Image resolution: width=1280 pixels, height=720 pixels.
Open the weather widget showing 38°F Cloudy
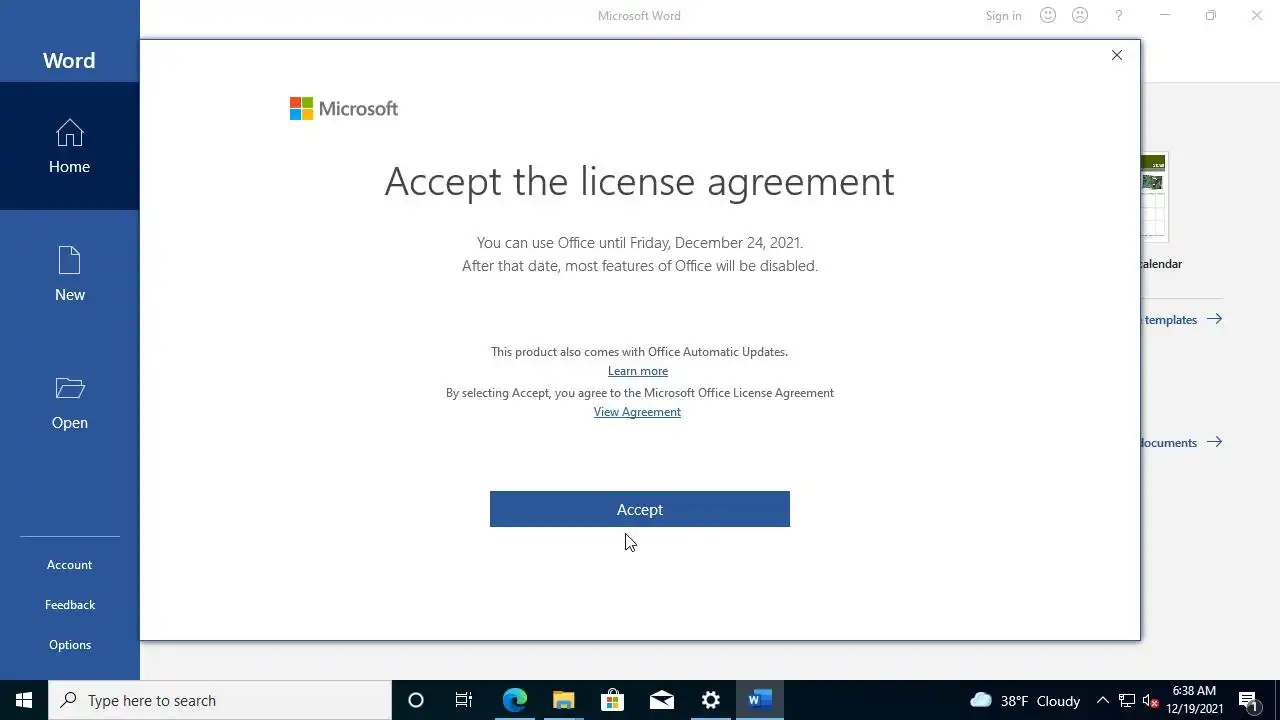click(x=1025, y=700)
